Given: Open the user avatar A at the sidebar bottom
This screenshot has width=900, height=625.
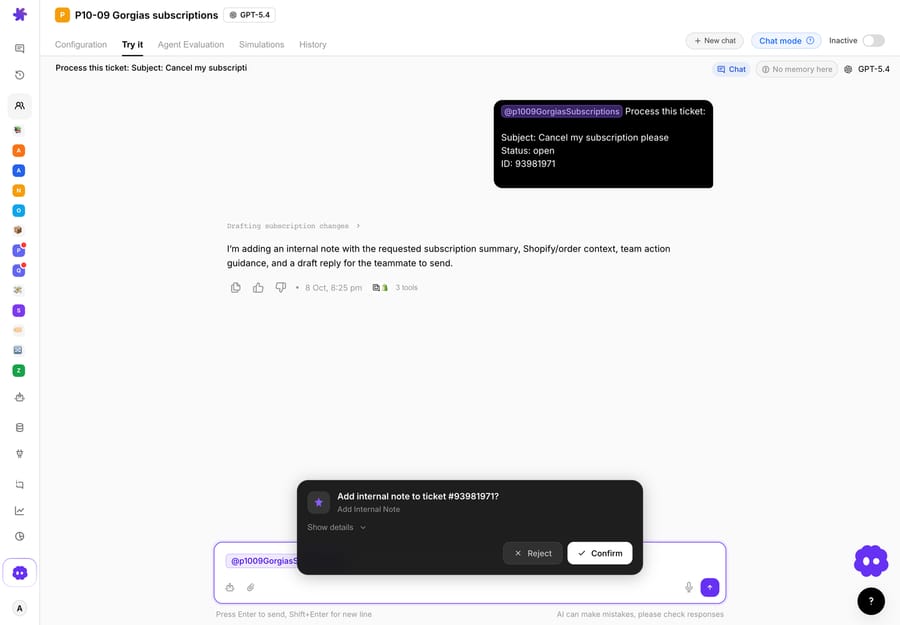Looking at the screenshot, I should (20, 608).
